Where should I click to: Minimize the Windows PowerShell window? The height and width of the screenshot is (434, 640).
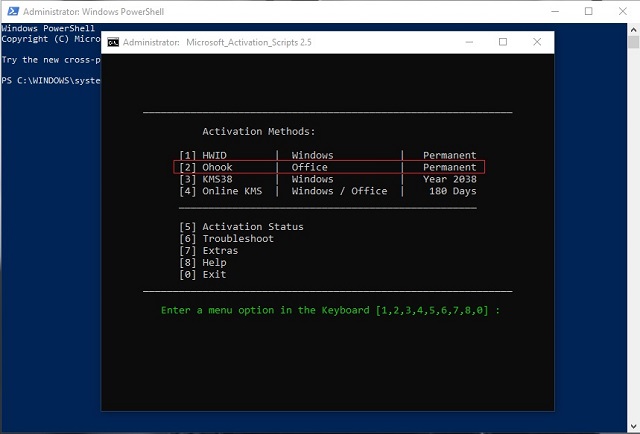click(x=555, y=11)
